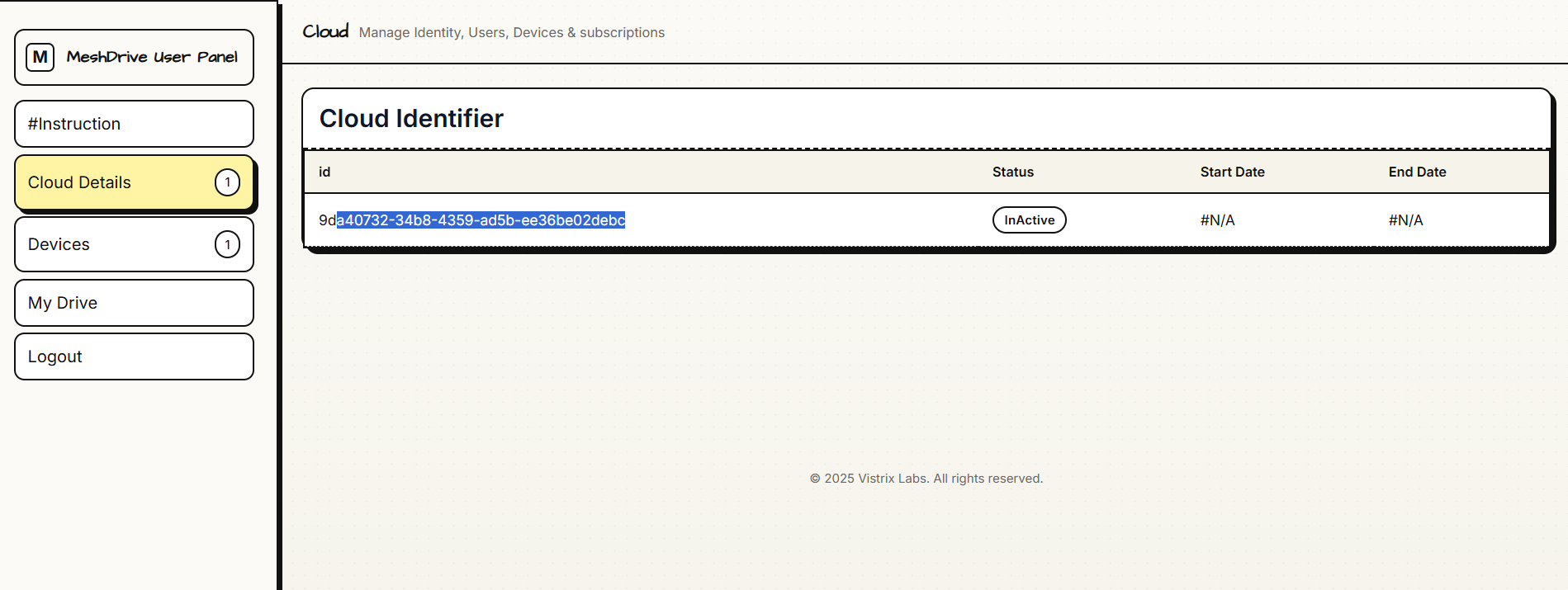Image resolution: width=1568 pixels, height=590 pixels.
Task: Click the Start Date column header
Action: (x=1233, y=172)
